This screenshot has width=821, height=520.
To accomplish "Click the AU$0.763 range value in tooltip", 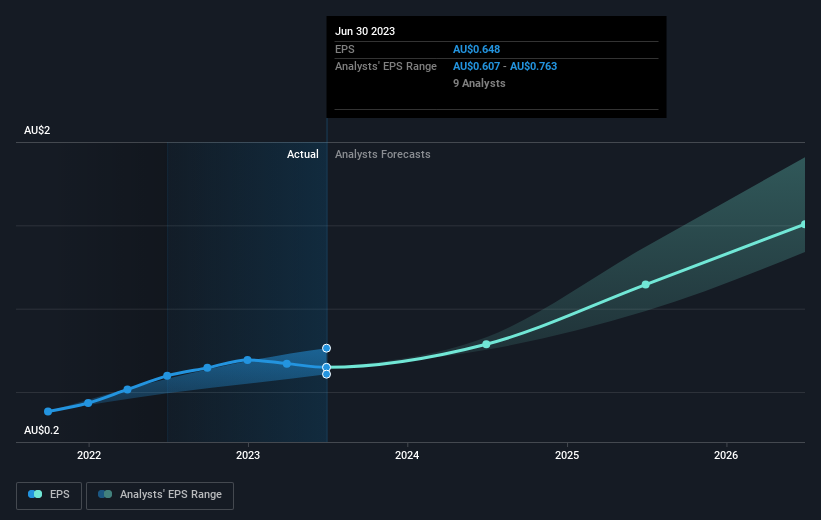I will [x=534, y=67].
